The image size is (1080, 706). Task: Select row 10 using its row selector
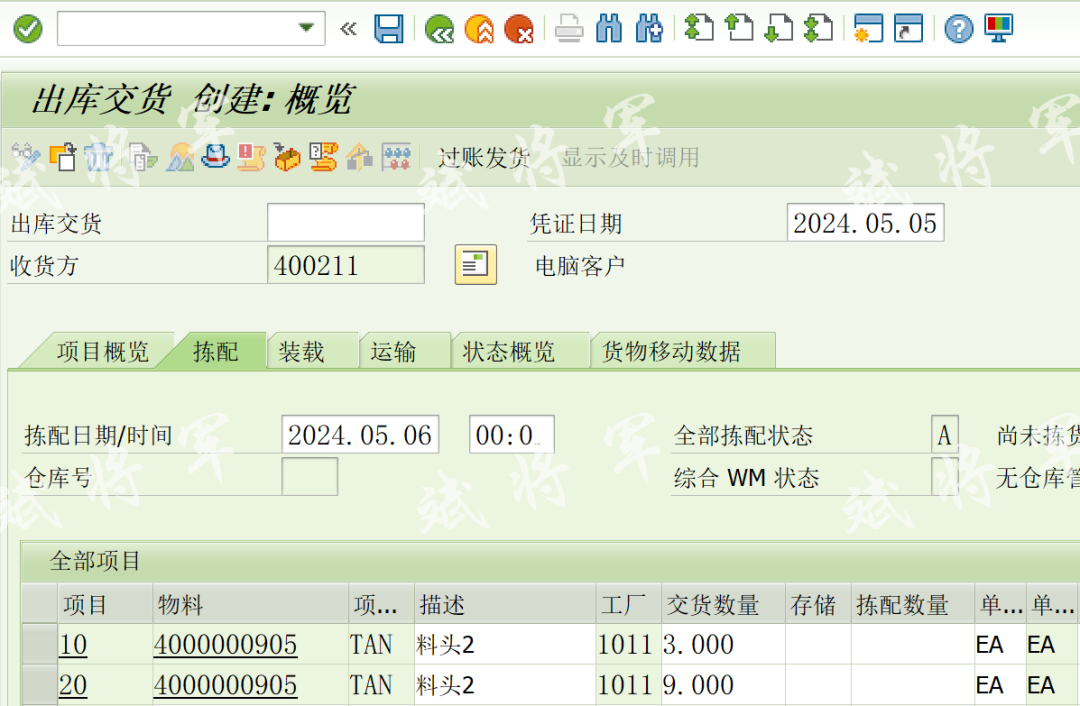39,644
